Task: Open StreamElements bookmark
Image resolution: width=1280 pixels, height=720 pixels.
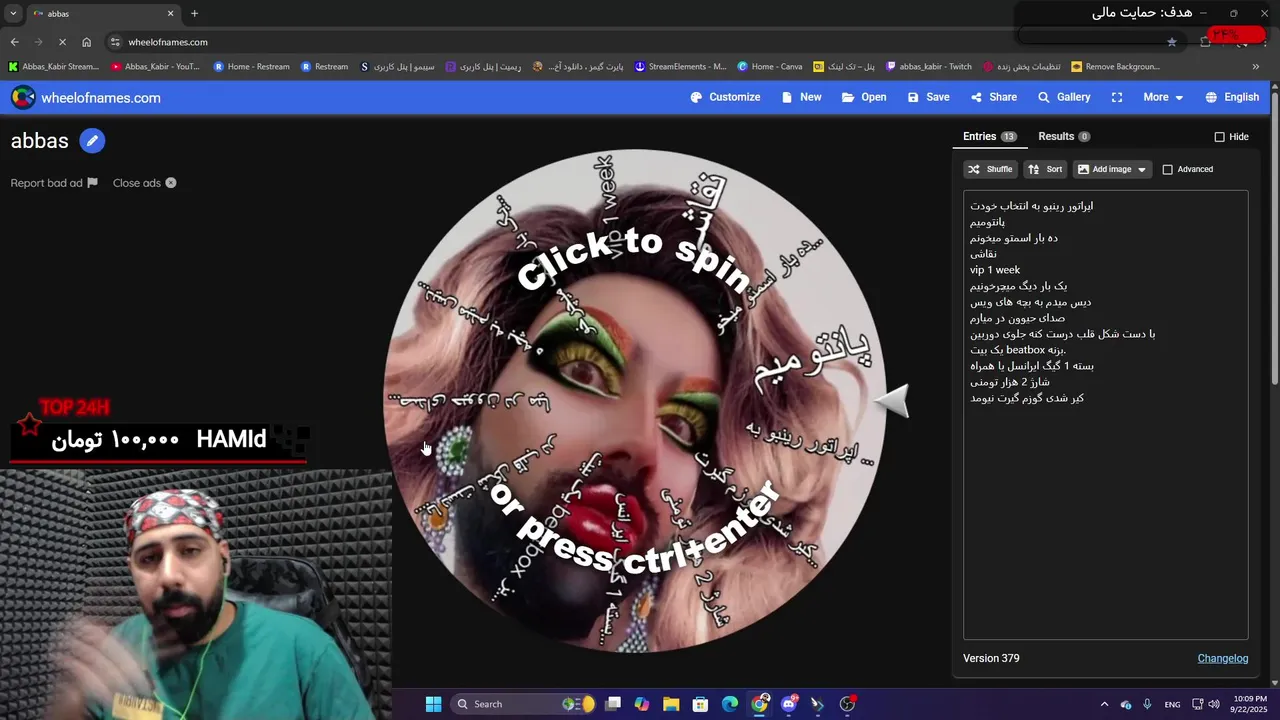Action: coord(681,67)
